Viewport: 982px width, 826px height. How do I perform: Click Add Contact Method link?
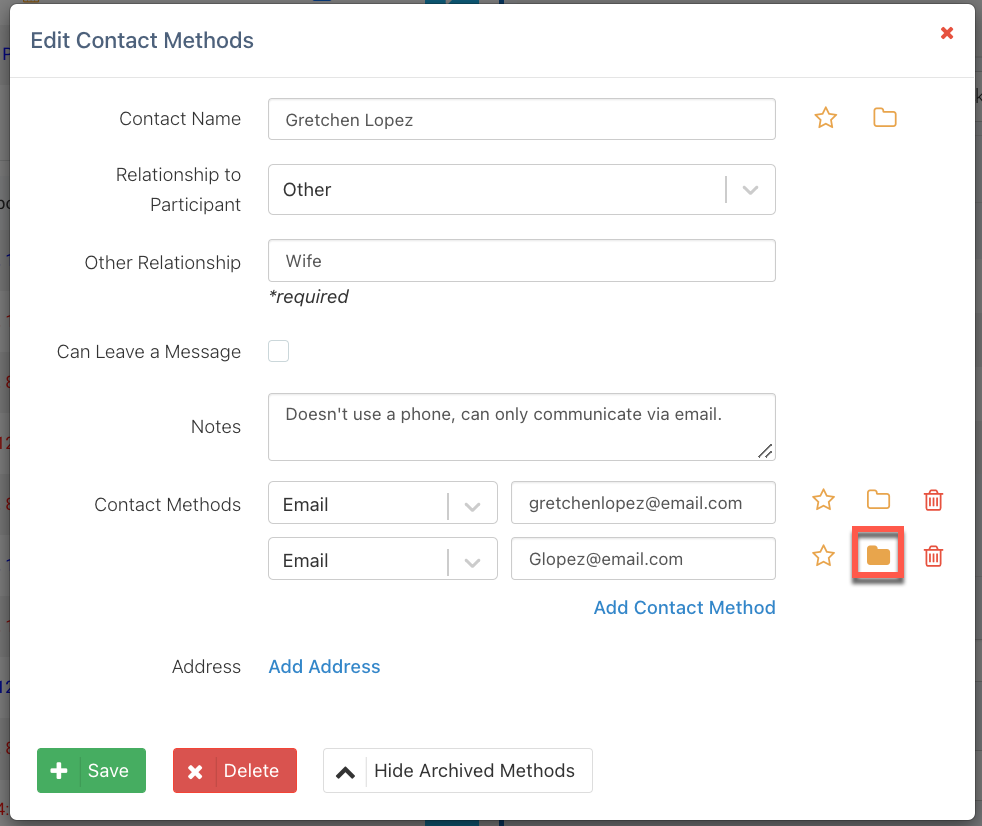pos(684,608)
